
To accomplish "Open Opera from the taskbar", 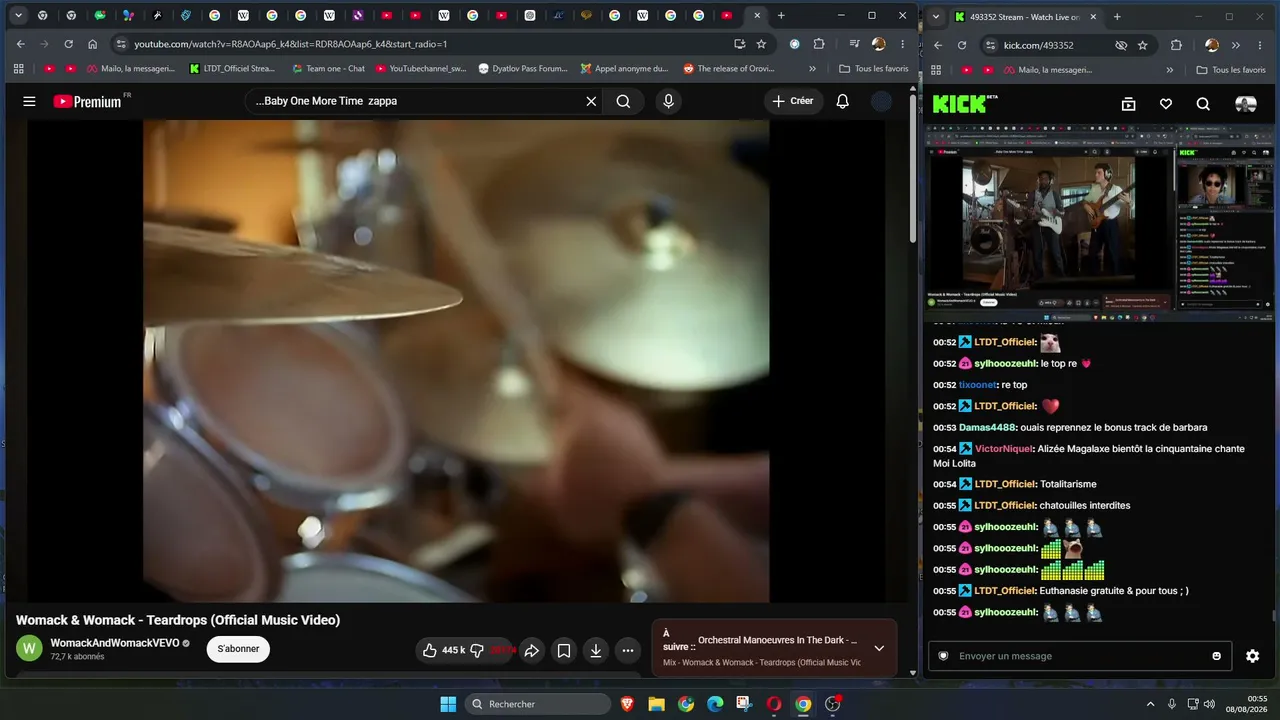I will pyautogui.click(x=773, y=704).
